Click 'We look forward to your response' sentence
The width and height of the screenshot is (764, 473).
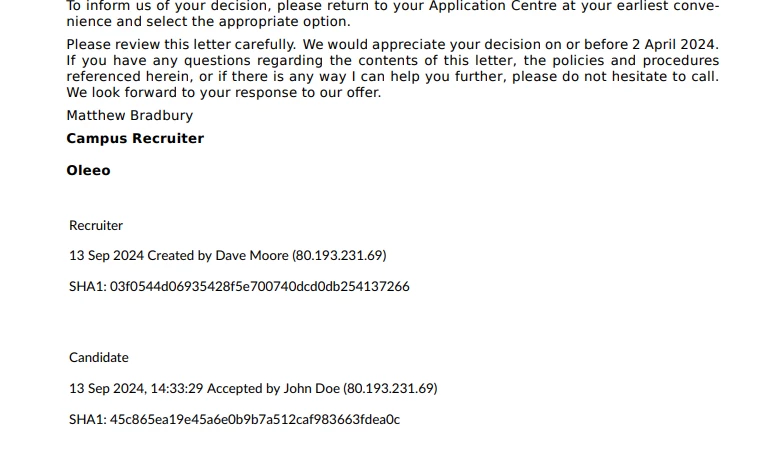(224, 93)
